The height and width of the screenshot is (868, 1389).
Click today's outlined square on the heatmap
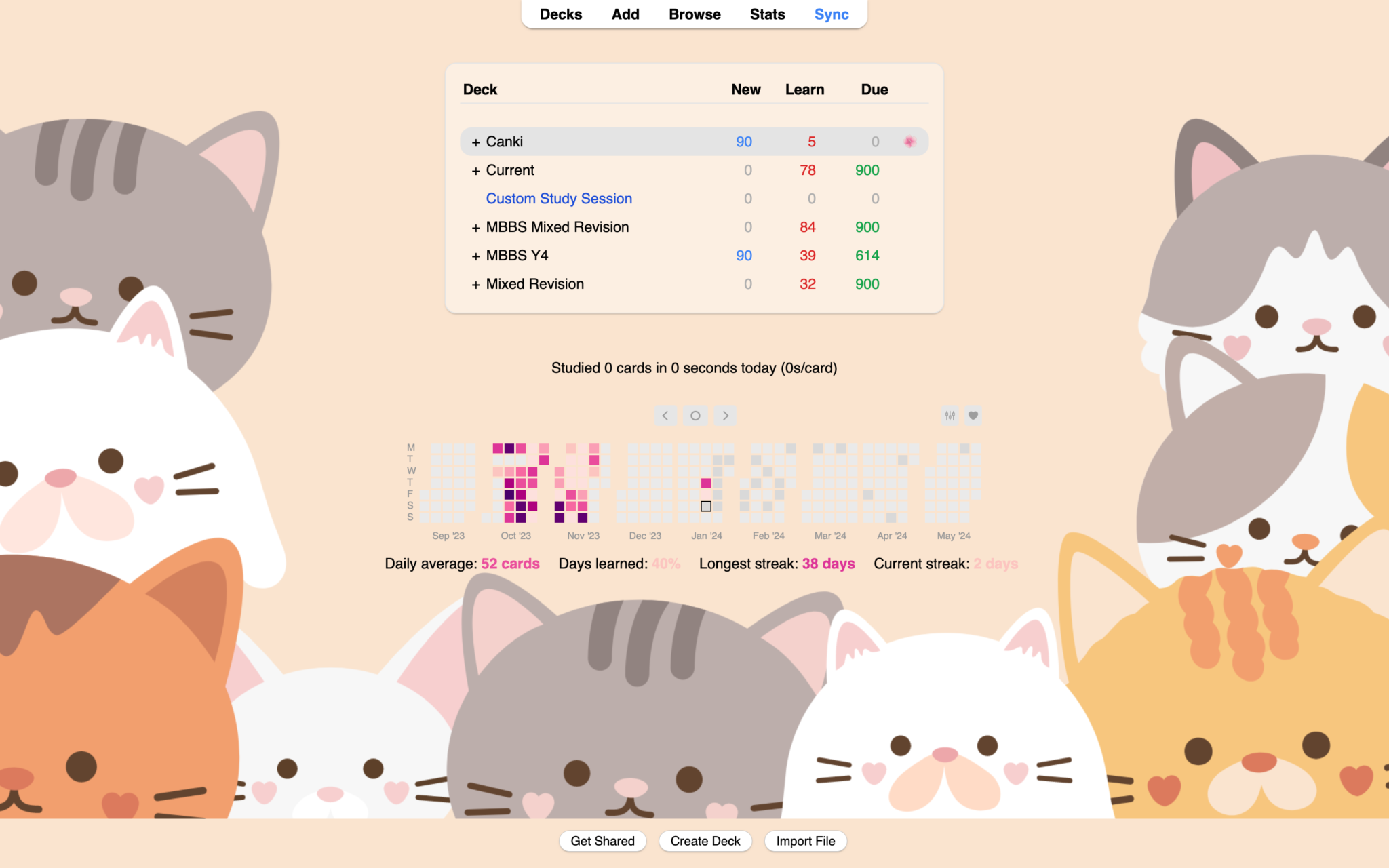705,505
